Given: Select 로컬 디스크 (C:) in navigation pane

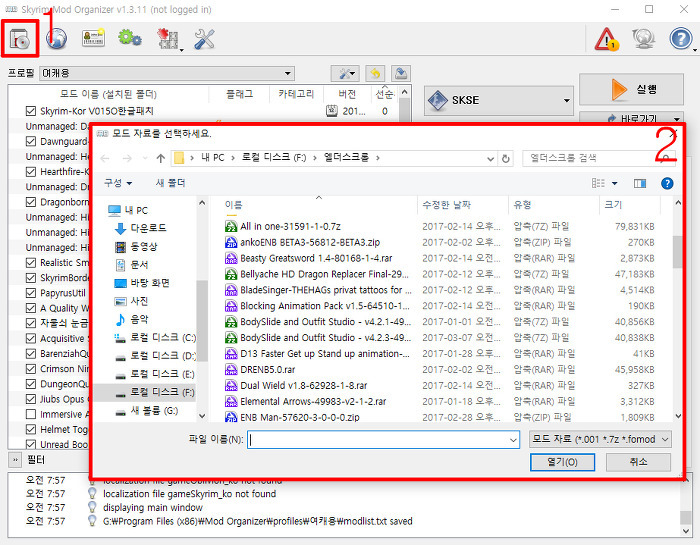Looking at the screenshot, I should [x=154, y=338].
